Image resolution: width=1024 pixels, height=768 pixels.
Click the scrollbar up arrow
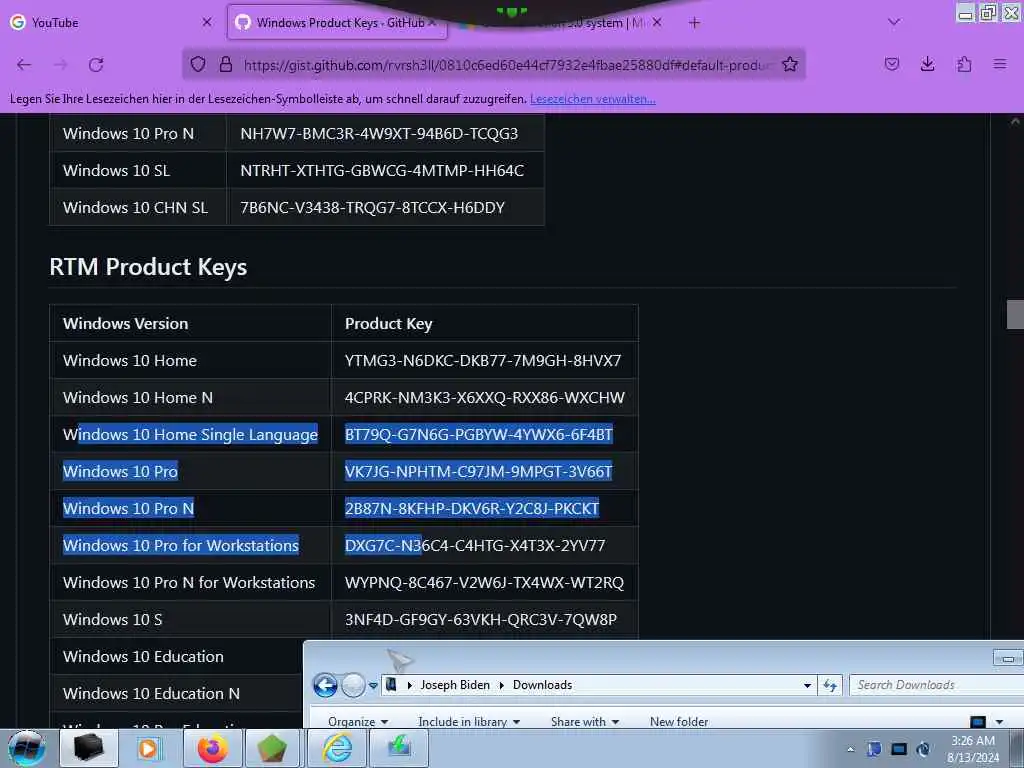1015,121
